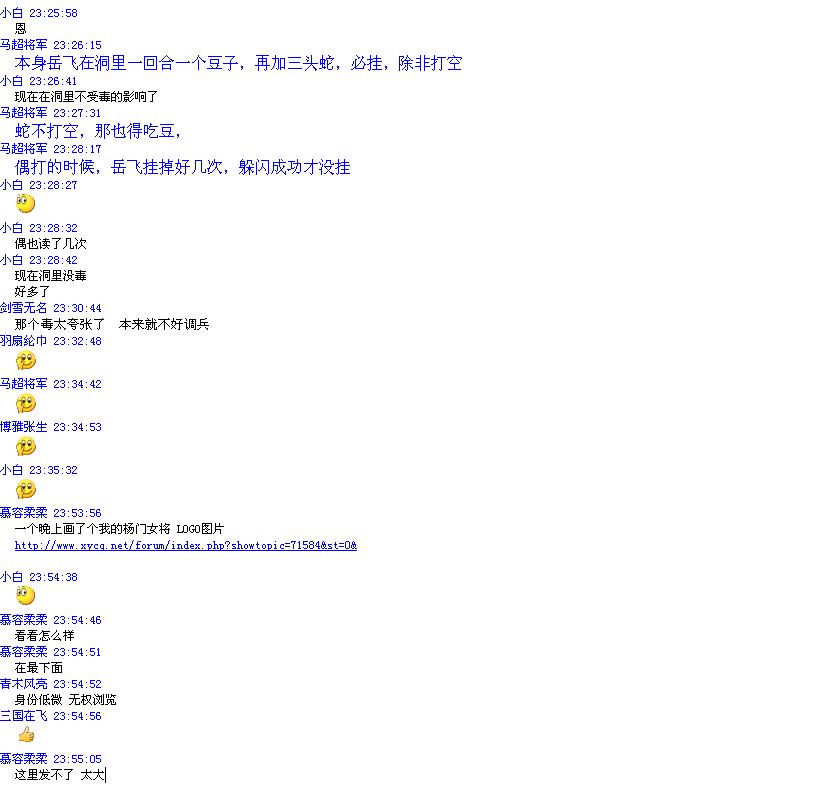Click 小白's thinking emoji at 23:35:32
The width and height of the screenshot is (834, 785).
[26, 489]
